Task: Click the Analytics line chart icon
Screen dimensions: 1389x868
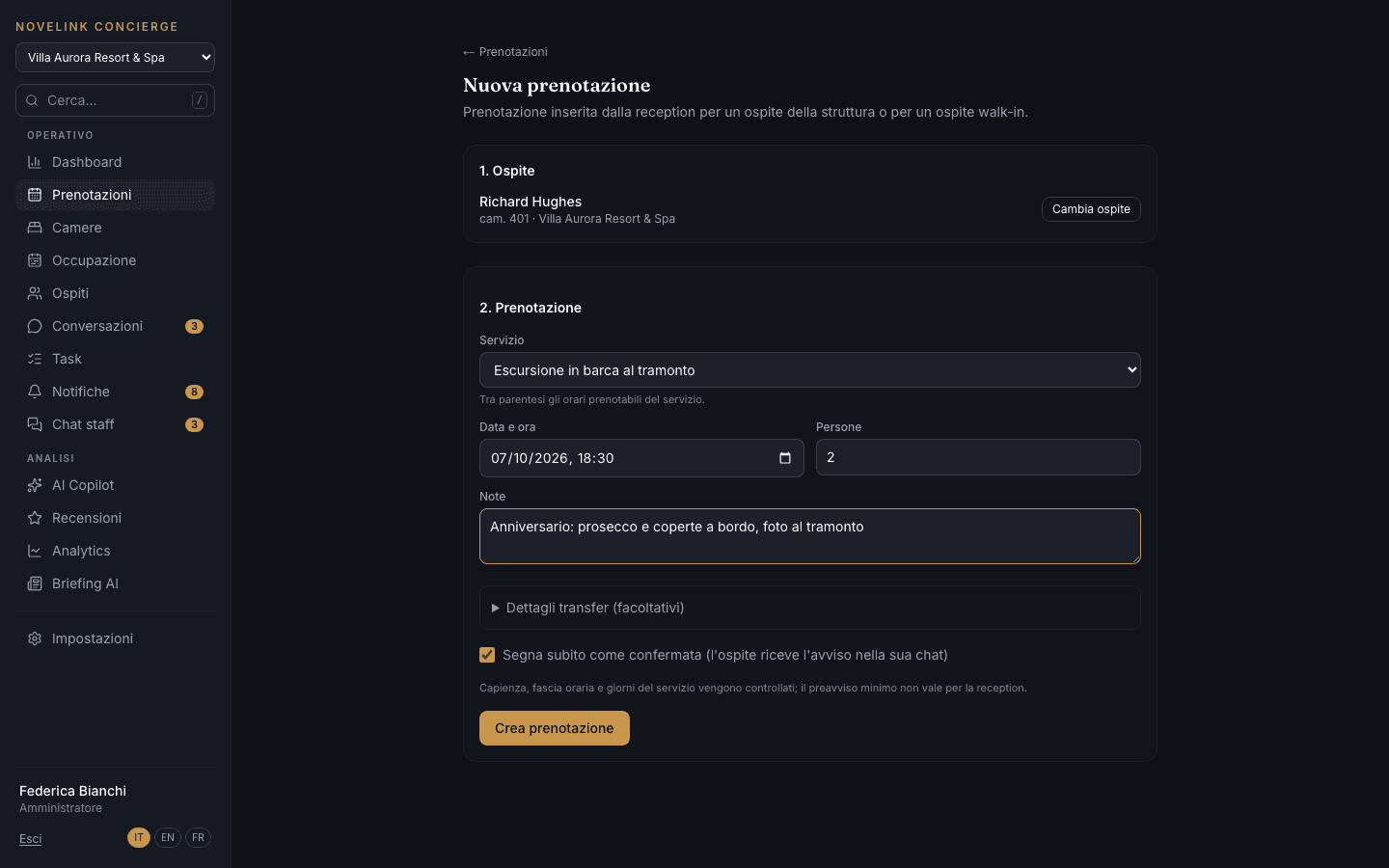Action: (35, 551)
